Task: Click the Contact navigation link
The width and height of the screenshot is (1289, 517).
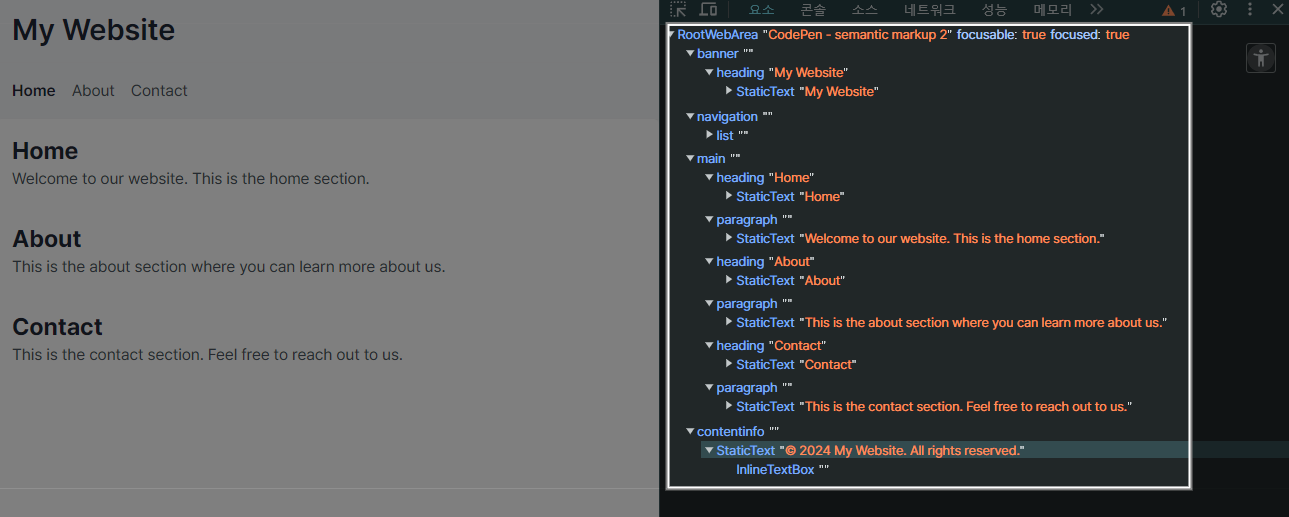Action: tap(159, 90)
